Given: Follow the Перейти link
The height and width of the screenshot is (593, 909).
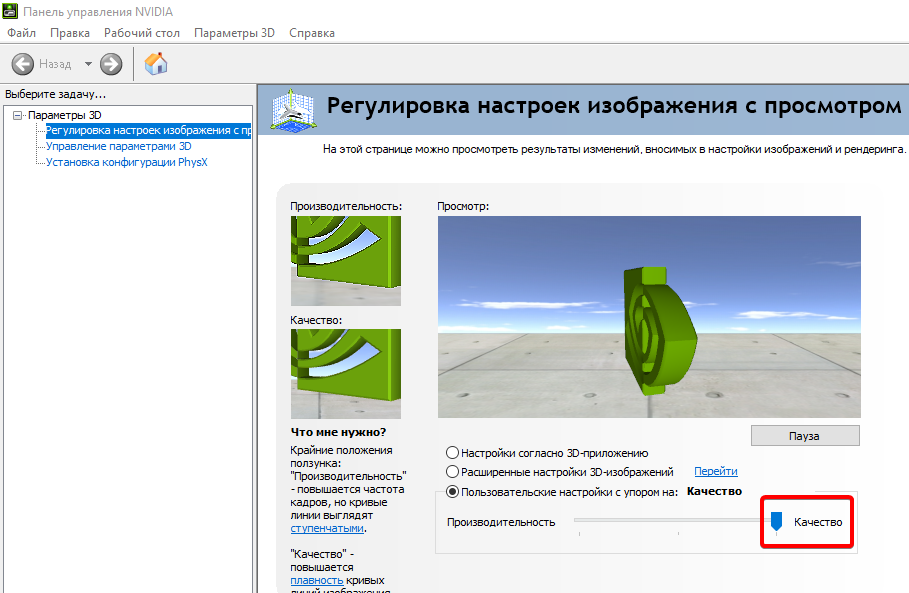Looking at the screenshot, I should (715, 472).
